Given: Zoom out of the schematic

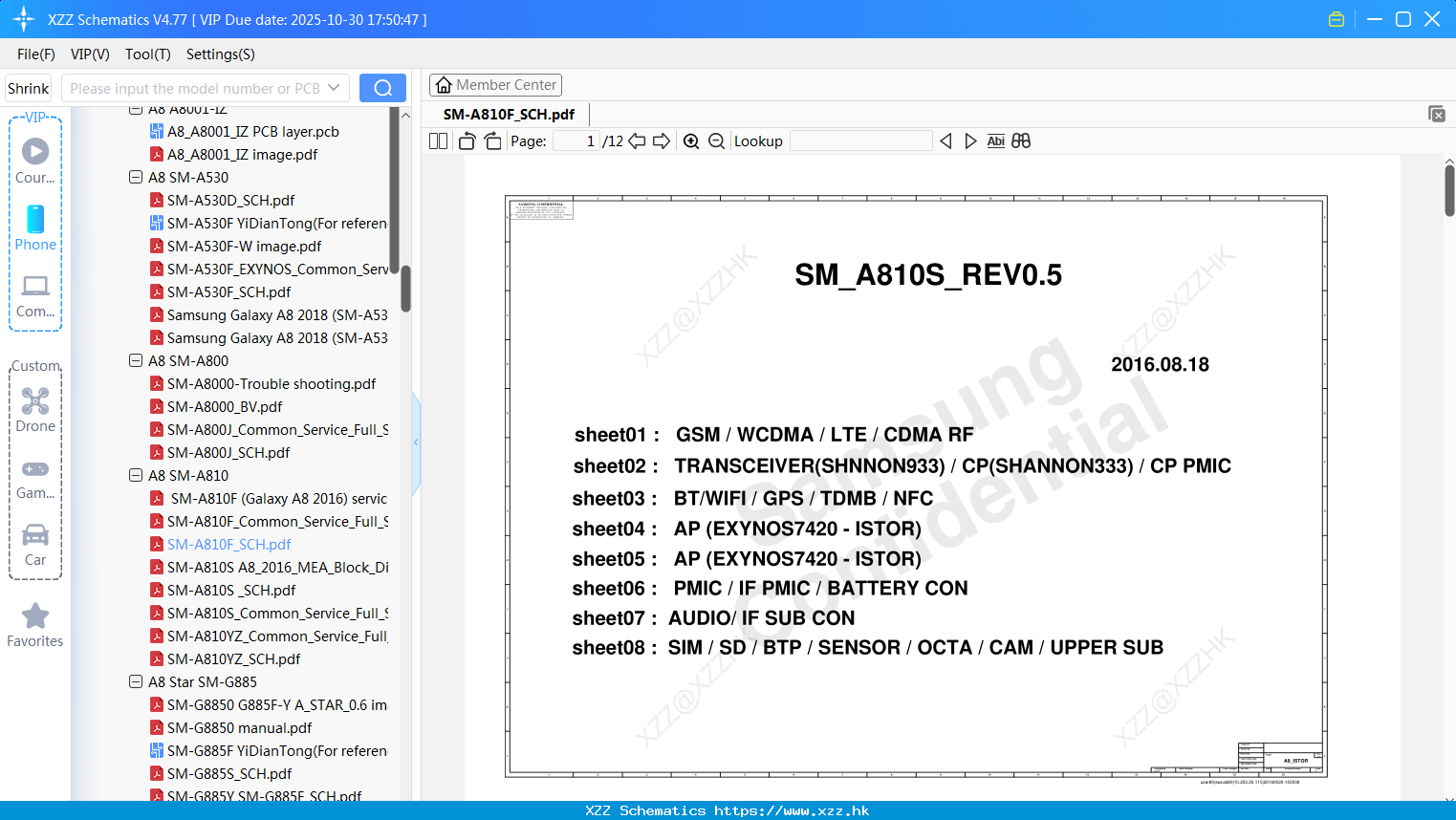Looking at the screenshot, I should (x=716, y=141).
